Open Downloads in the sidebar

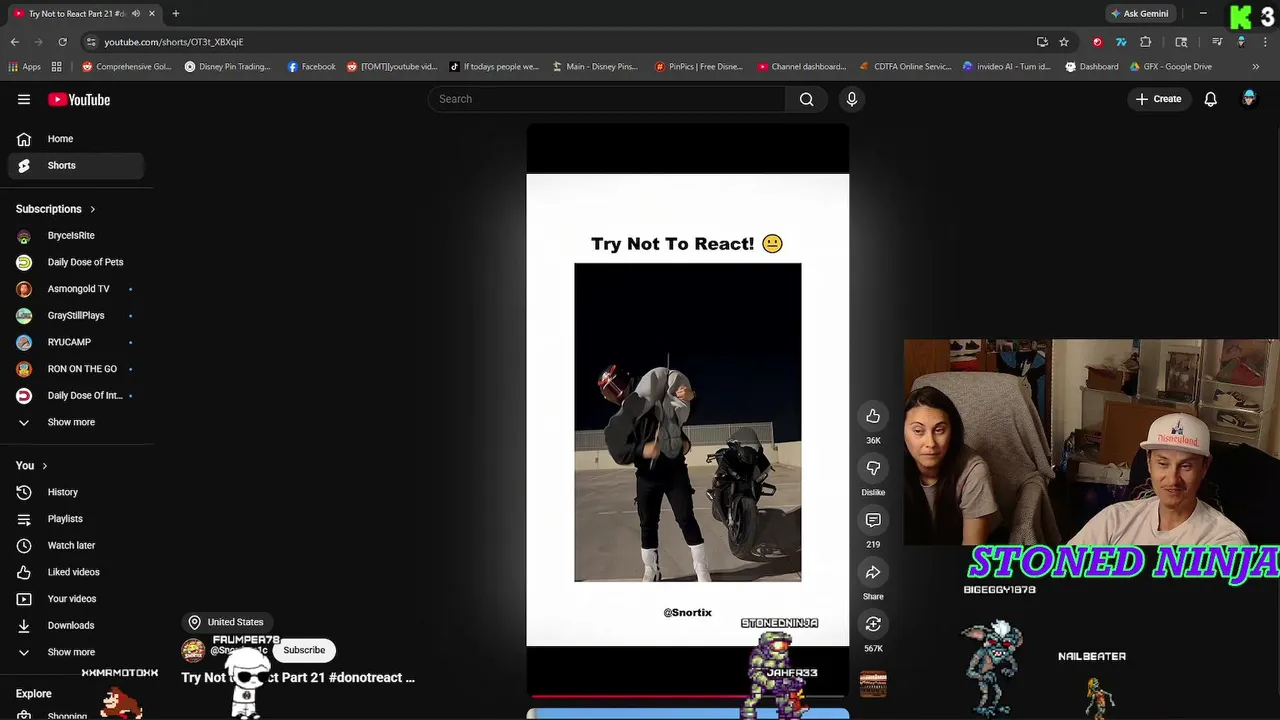tap(75, 625)
